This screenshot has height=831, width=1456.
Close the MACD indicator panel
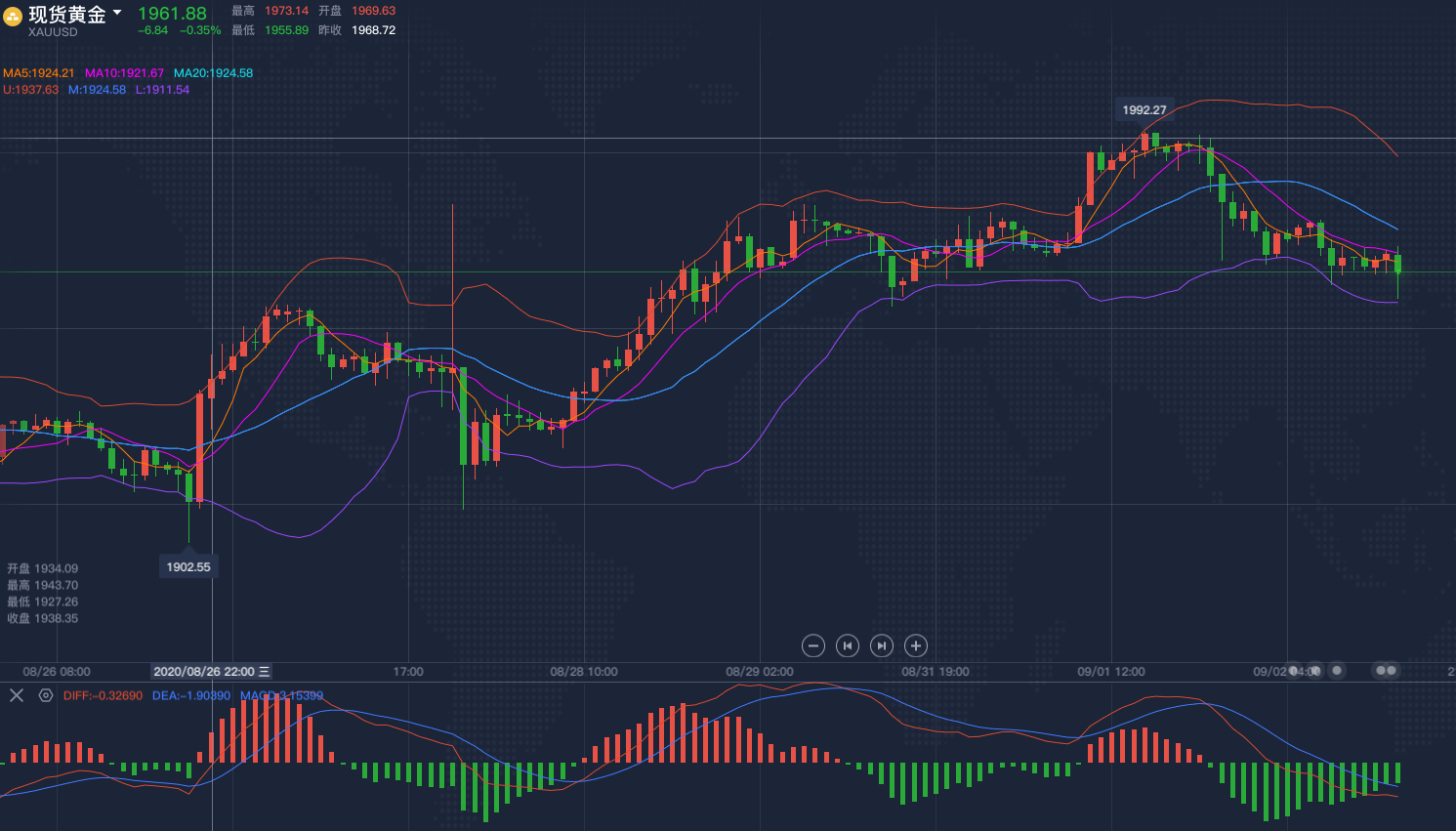tap(17, 695)
